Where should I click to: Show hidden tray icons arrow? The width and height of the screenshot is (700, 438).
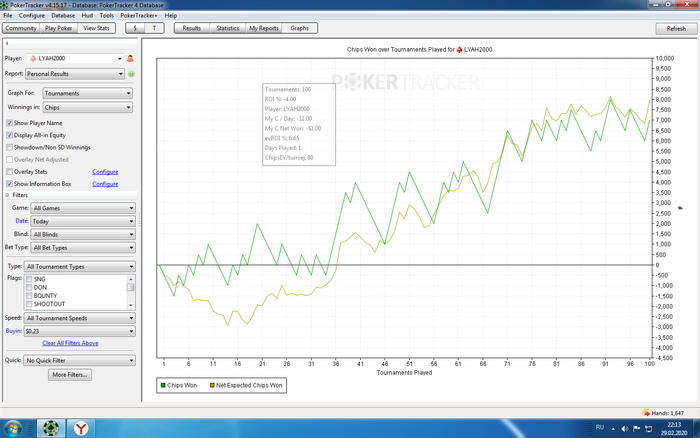coord(613,429)
